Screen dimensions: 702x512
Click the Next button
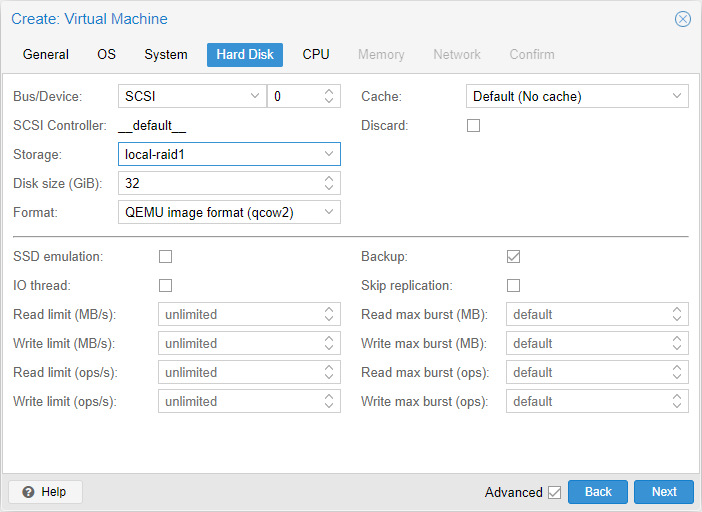(664, 492)
